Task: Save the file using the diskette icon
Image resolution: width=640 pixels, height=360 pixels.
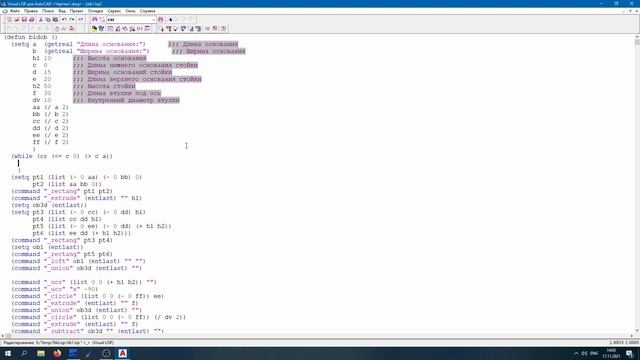Action: pyautogui.click(x=24, y=20)
